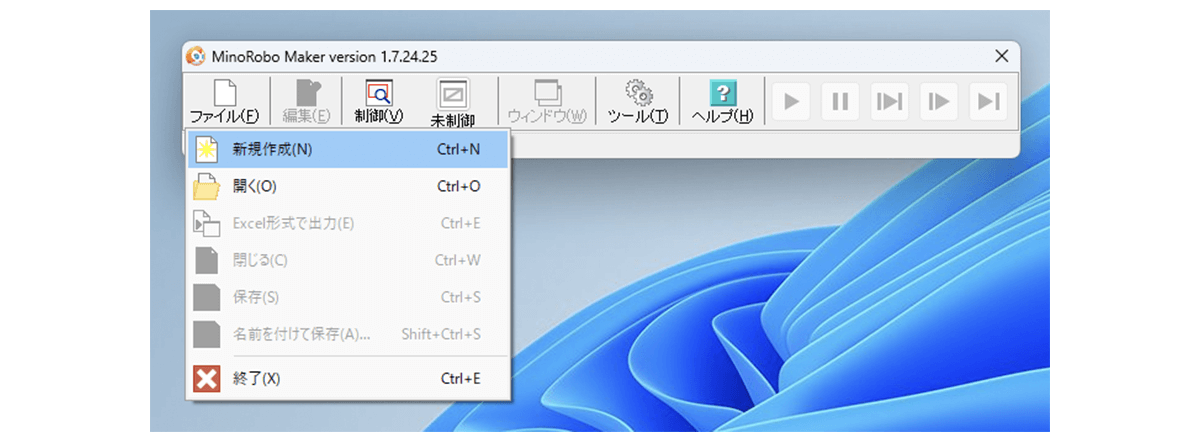Click the yellow folder open icon
1200x442 pixels.
tap(206, 187)
